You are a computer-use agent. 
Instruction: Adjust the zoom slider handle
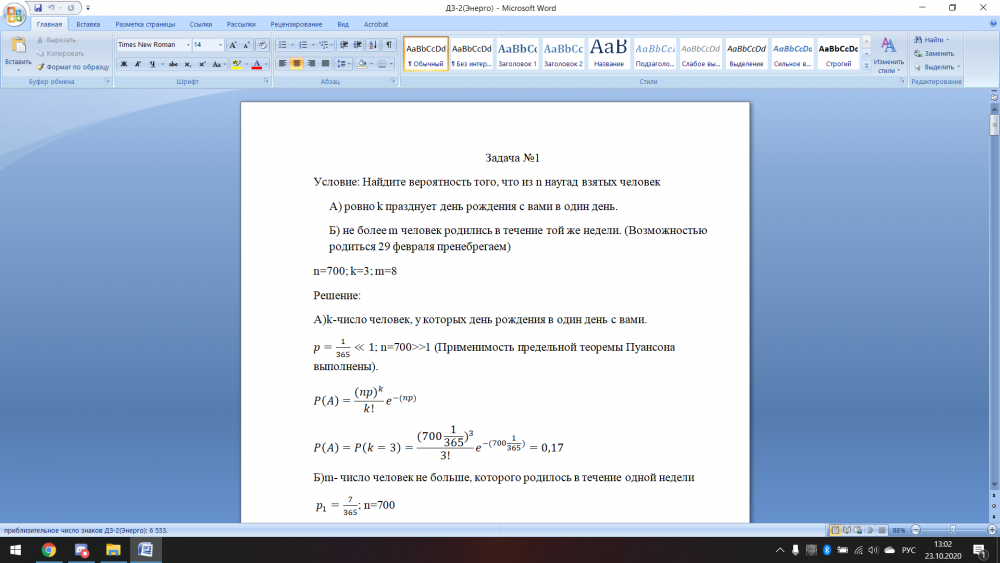(x=953, y=530)
